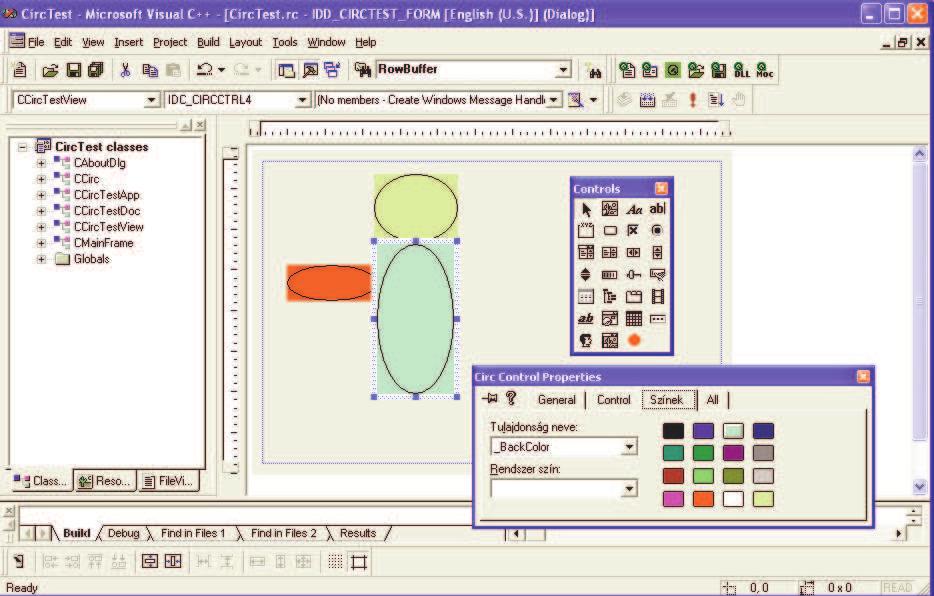Click the Open file toolbar icon
The height and width of the screenshot is (596, 934).
point(51,70)
